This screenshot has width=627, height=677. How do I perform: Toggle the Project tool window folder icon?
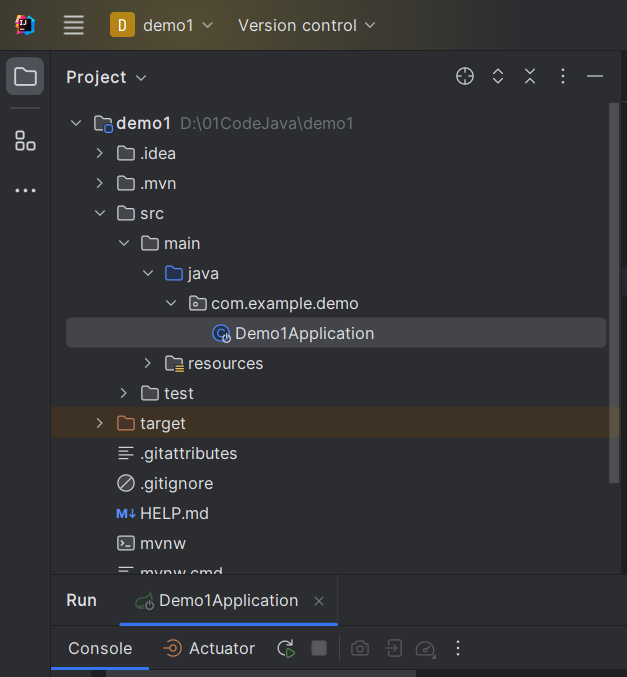(25, 76)
